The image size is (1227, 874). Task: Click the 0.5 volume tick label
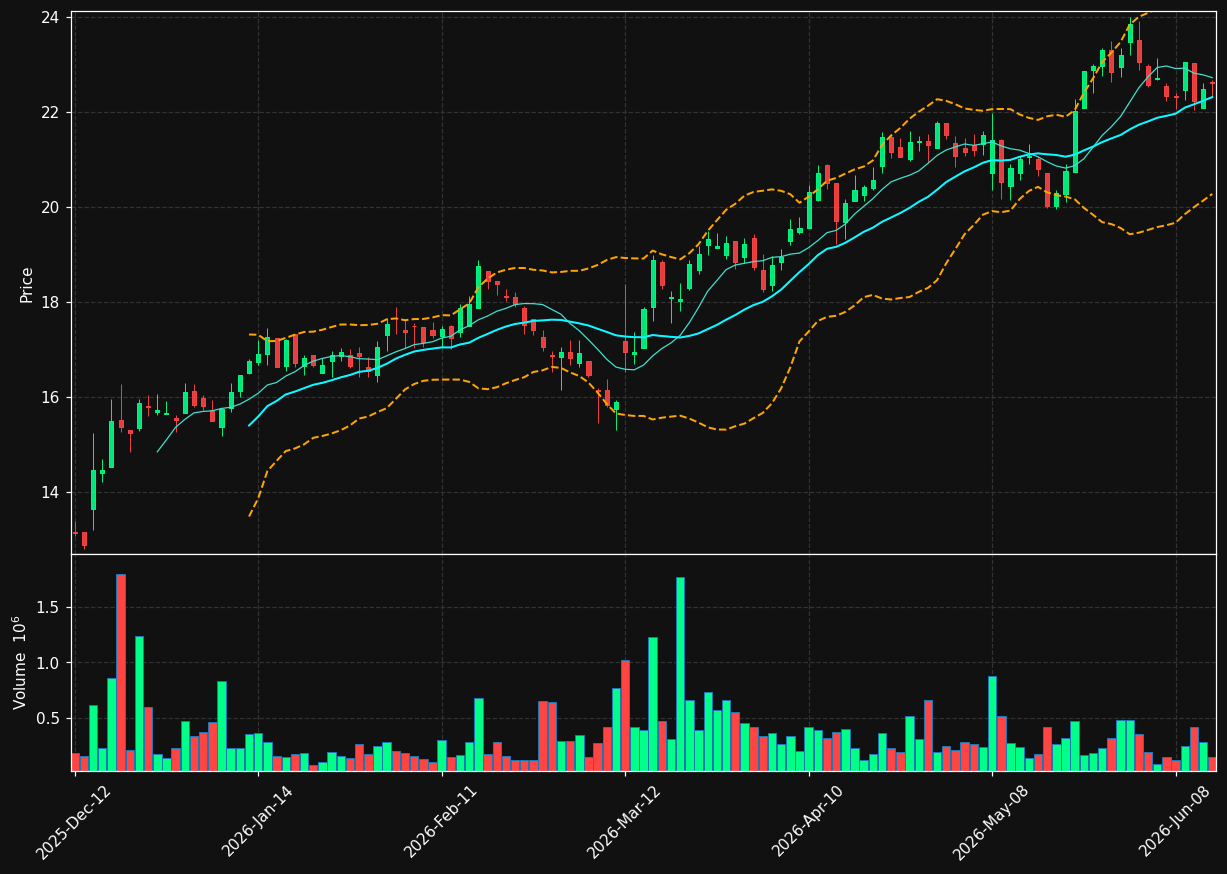(x=48, y=718)
